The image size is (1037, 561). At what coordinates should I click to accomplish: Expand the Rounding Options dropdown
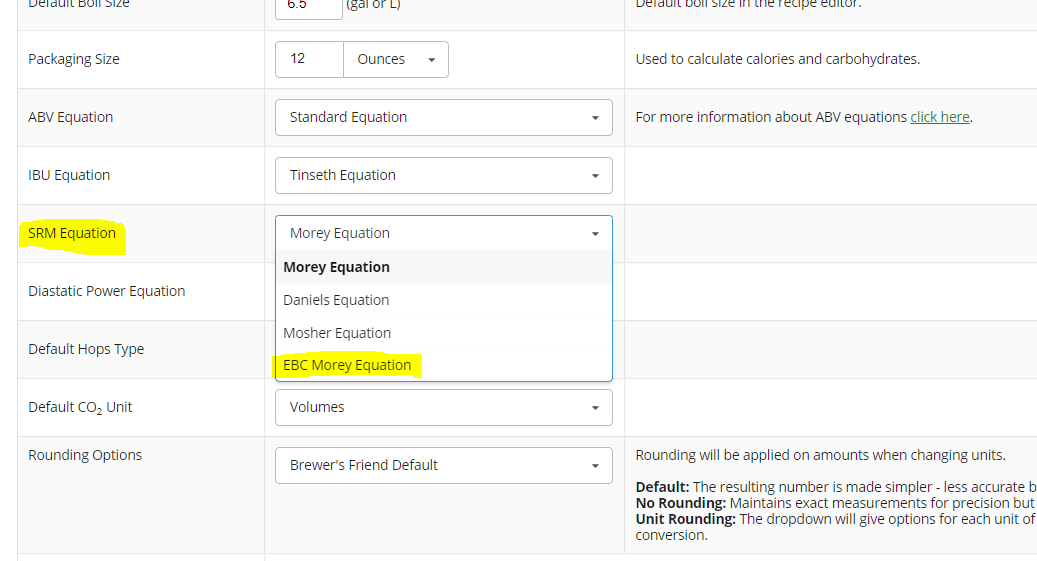[443, 465]
